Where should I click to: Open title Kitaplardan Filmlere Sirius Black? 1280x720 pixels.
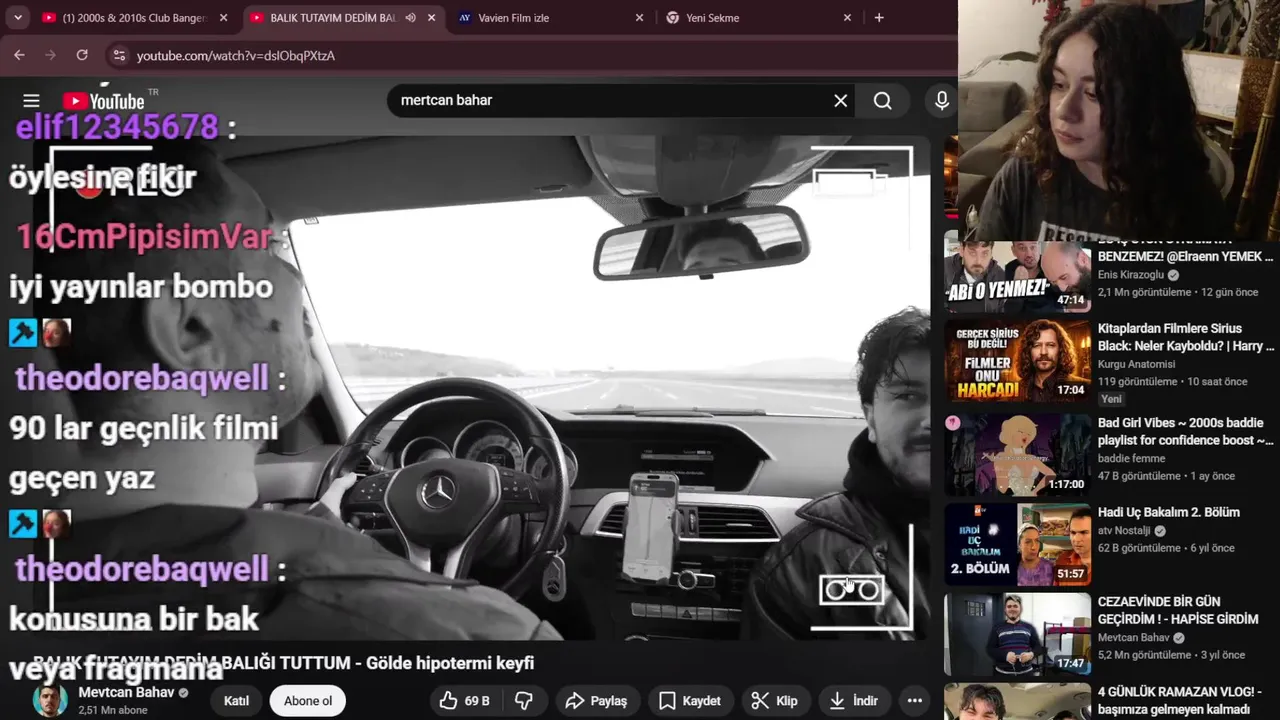pyautogui.click(x=1186, y=337)
